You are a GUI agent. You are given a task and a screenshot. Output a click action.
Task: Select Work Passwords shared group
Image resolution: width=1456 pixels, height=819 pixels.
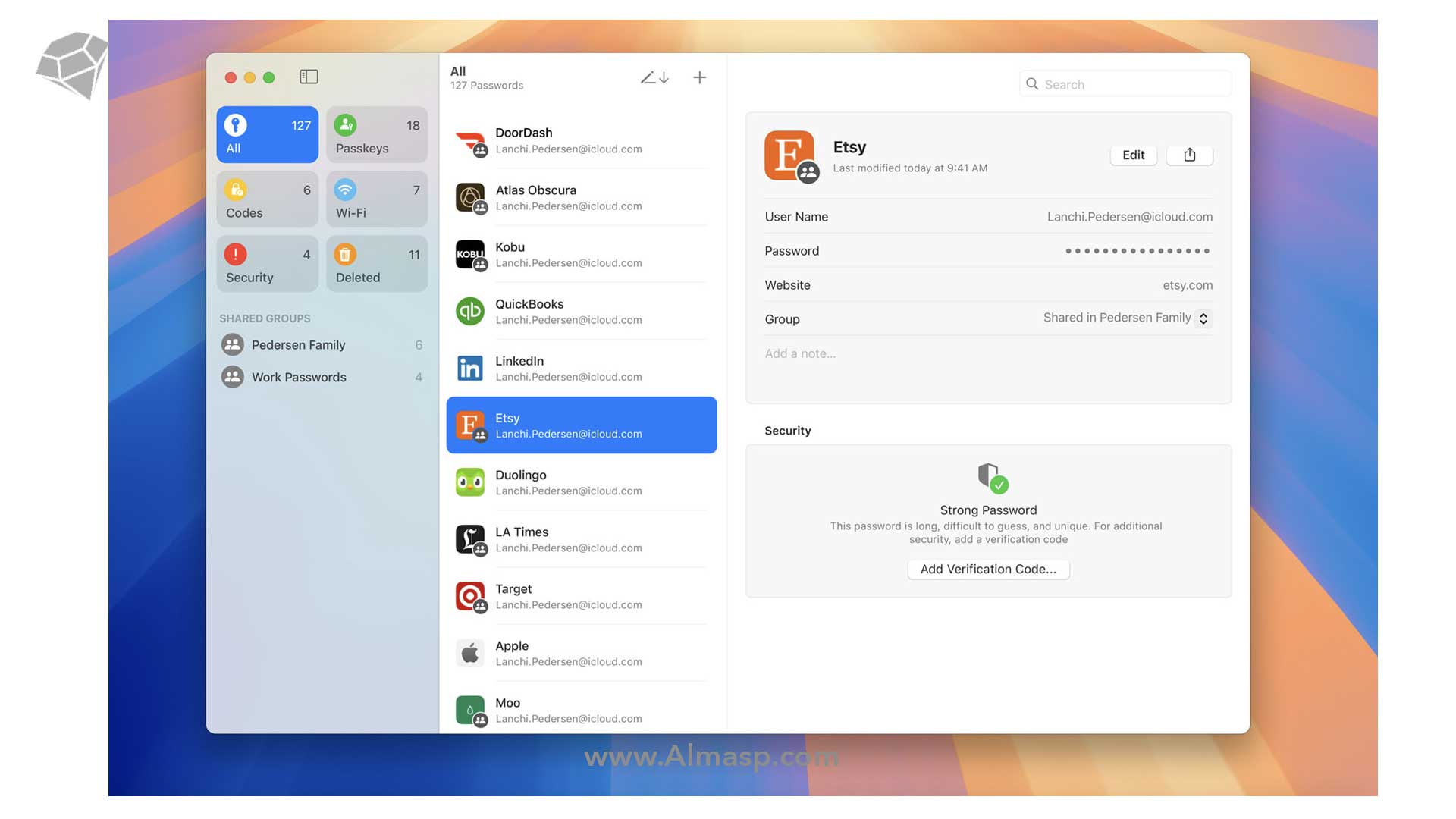322,377
